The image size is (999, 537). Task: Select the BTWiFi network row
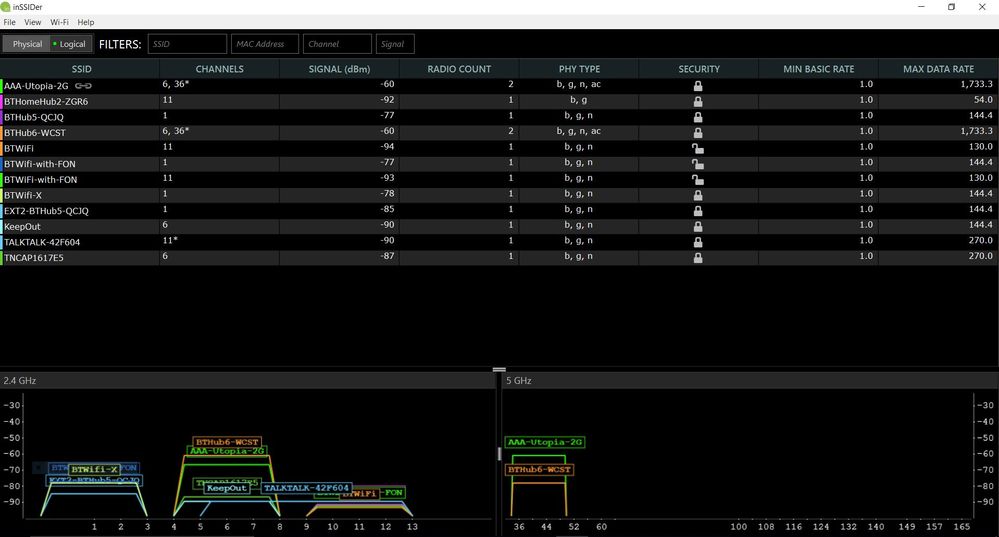(500, 148)
